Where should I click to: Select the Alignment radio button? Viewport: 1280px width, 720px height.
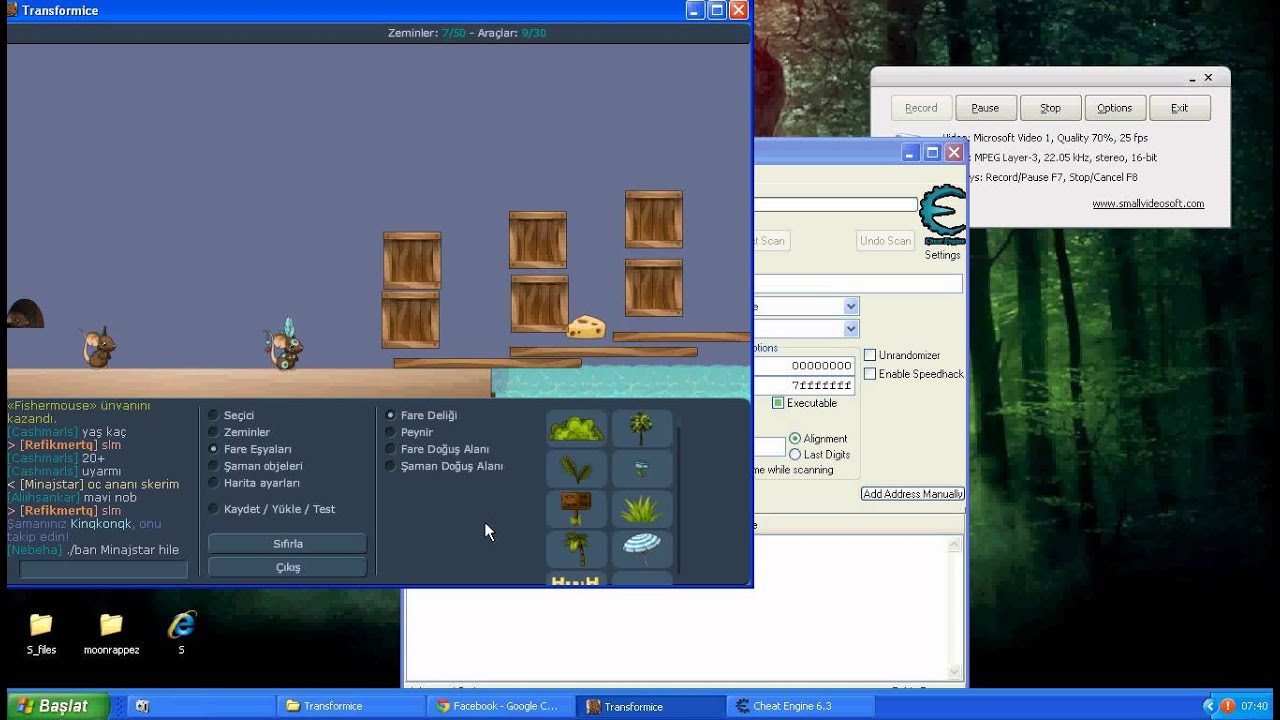795,438
